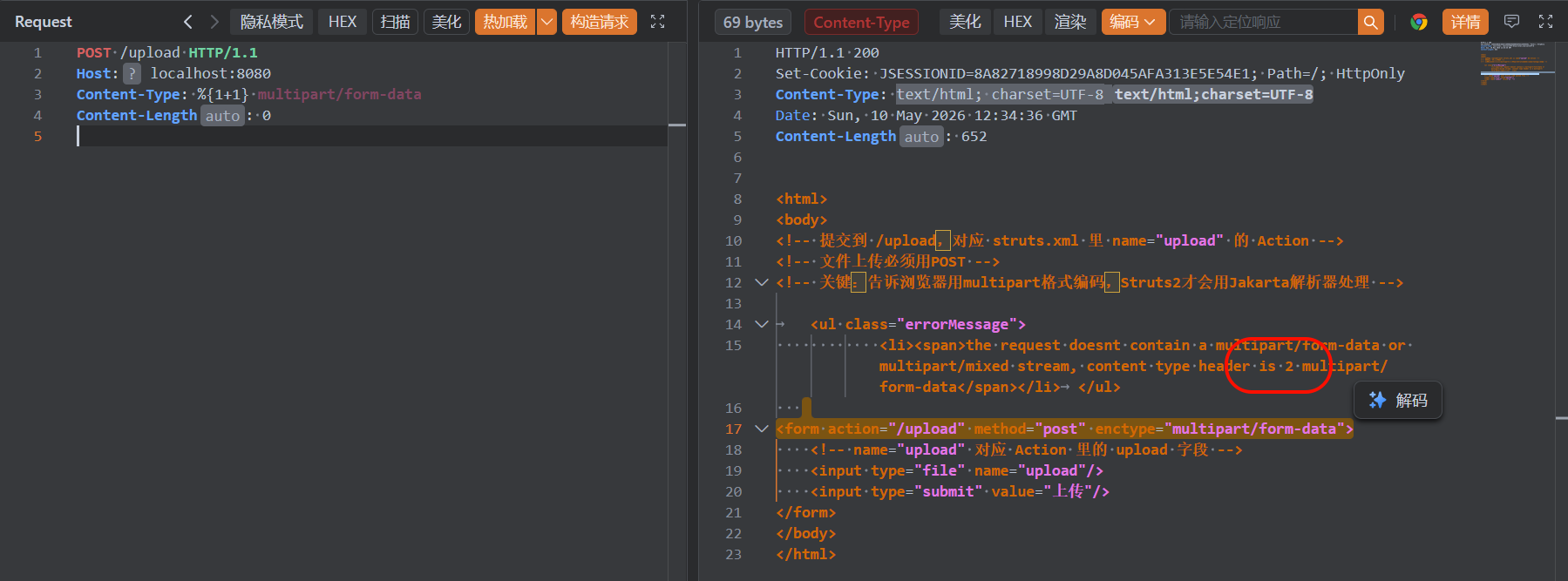Click the POST method on request line 1
1568x581 pixels.
(x=94, y=52)
